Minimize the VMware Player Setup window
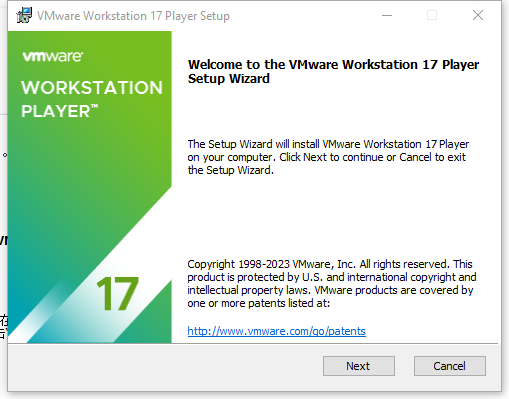The width and height of the screenshot is (509, 399). pyautogui.click(x=387, y=15)
